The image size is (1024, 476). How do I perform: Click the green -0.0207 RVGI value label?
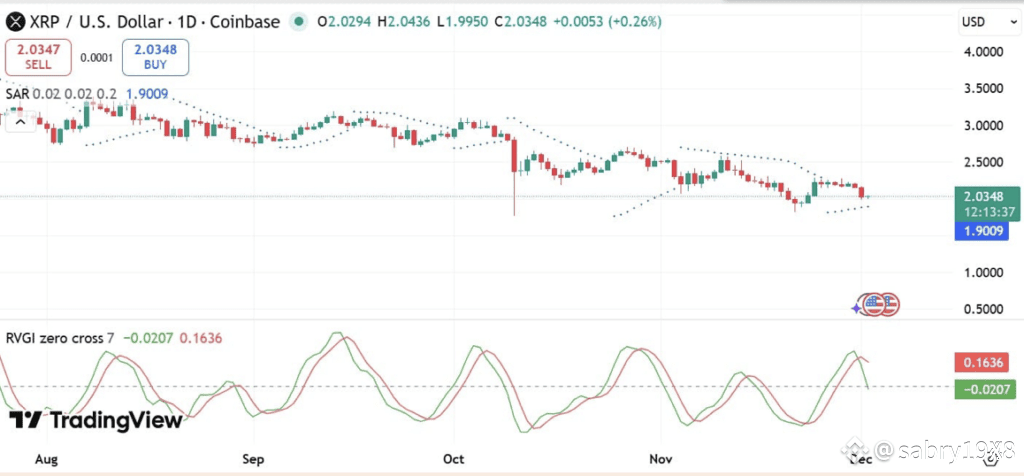pos(985,390)
